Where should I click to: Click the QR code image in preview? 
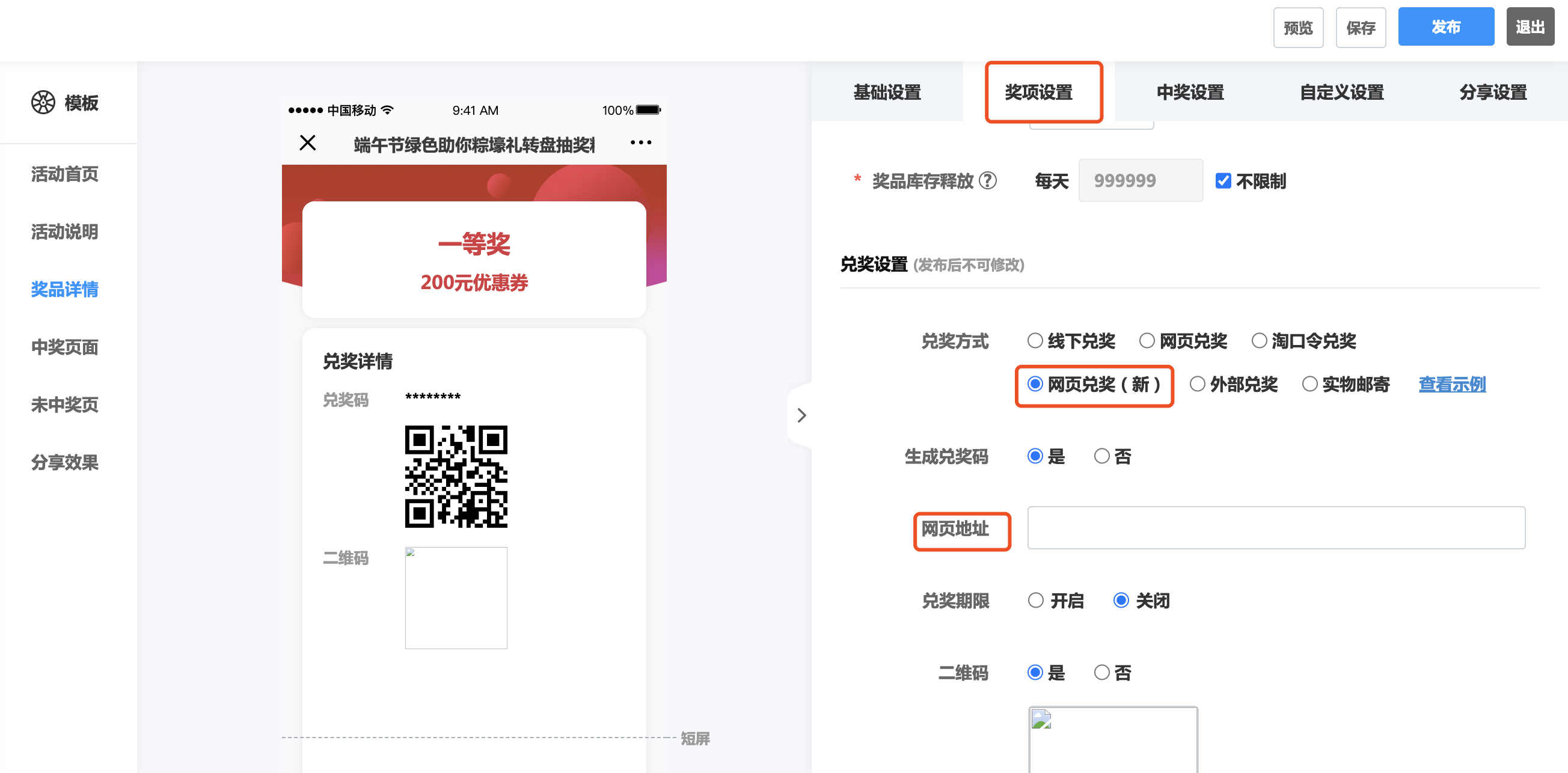[x=456, y=476]
